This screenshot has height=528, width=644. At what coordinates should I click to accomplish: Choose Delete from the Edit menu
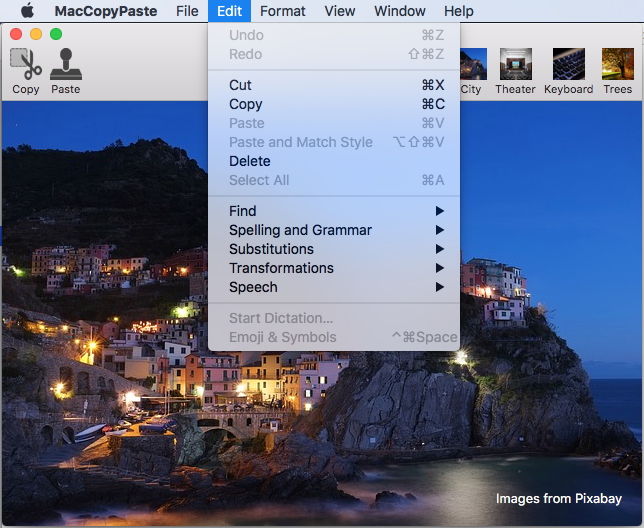point(334,161)
